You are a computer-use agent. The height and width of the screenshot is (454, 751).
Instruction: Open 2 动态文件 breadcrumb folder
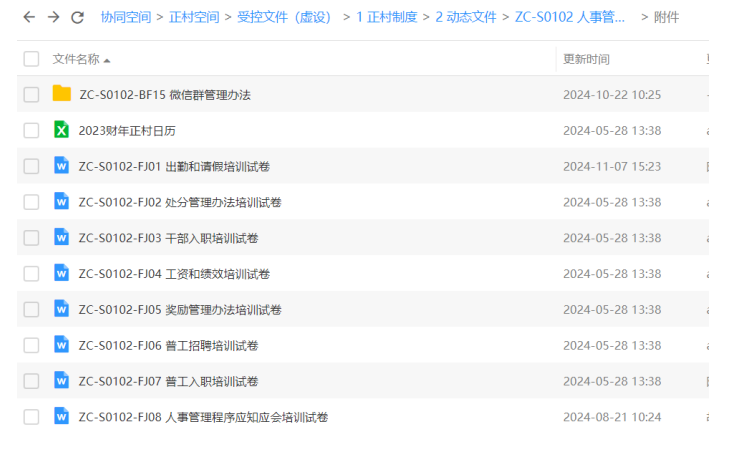point(465,17)
